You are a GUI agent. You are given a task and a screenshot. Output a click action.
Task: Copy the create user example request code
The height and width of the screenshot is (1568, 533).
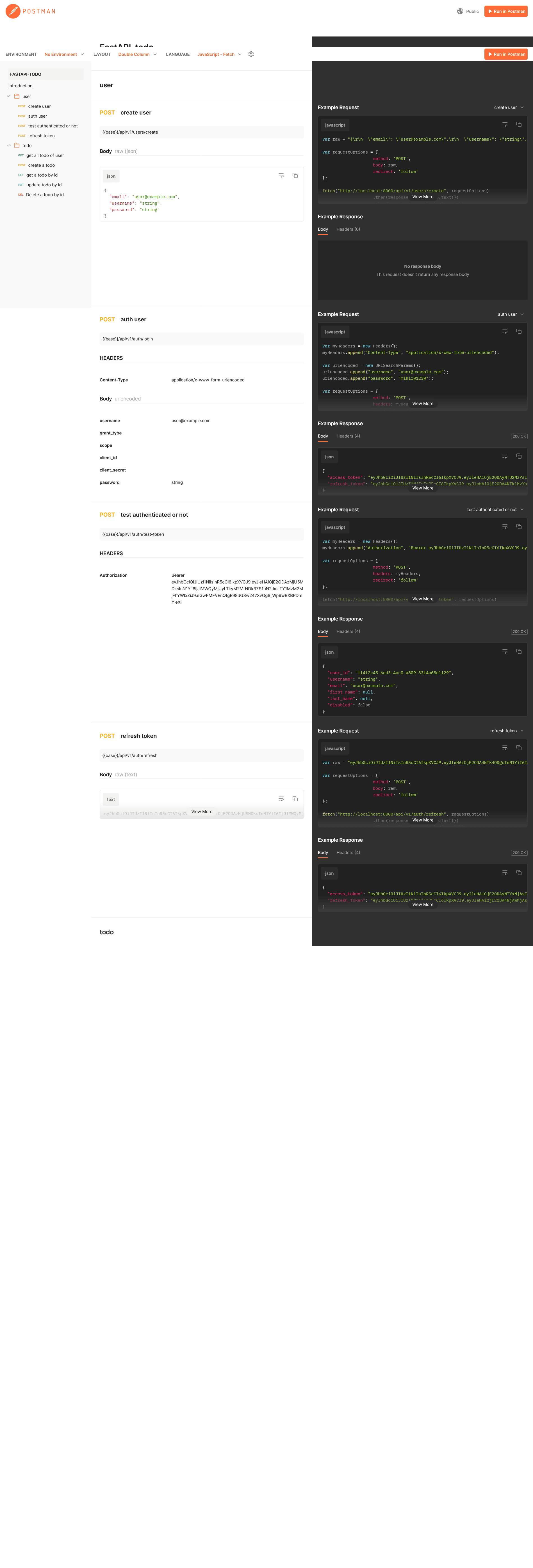tap(519, 124)
